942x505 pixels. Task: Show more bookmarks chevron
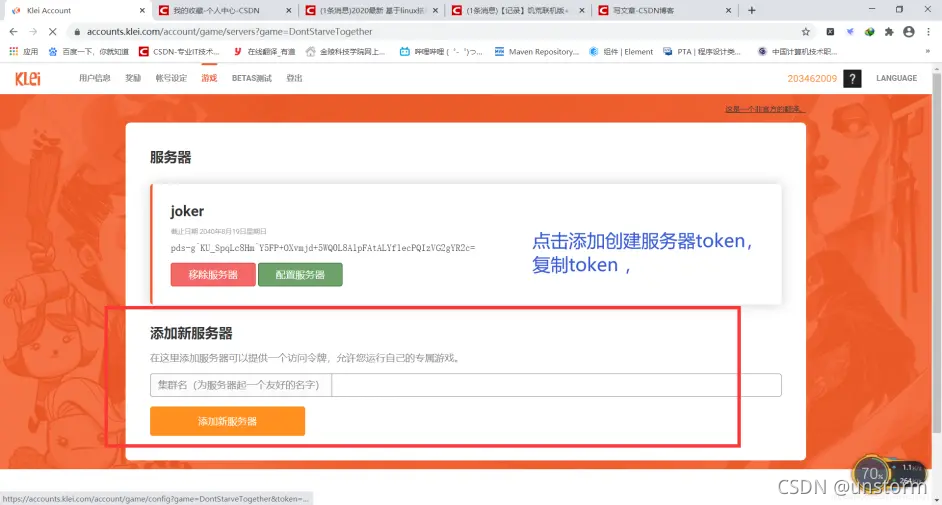tap(928, 52)
